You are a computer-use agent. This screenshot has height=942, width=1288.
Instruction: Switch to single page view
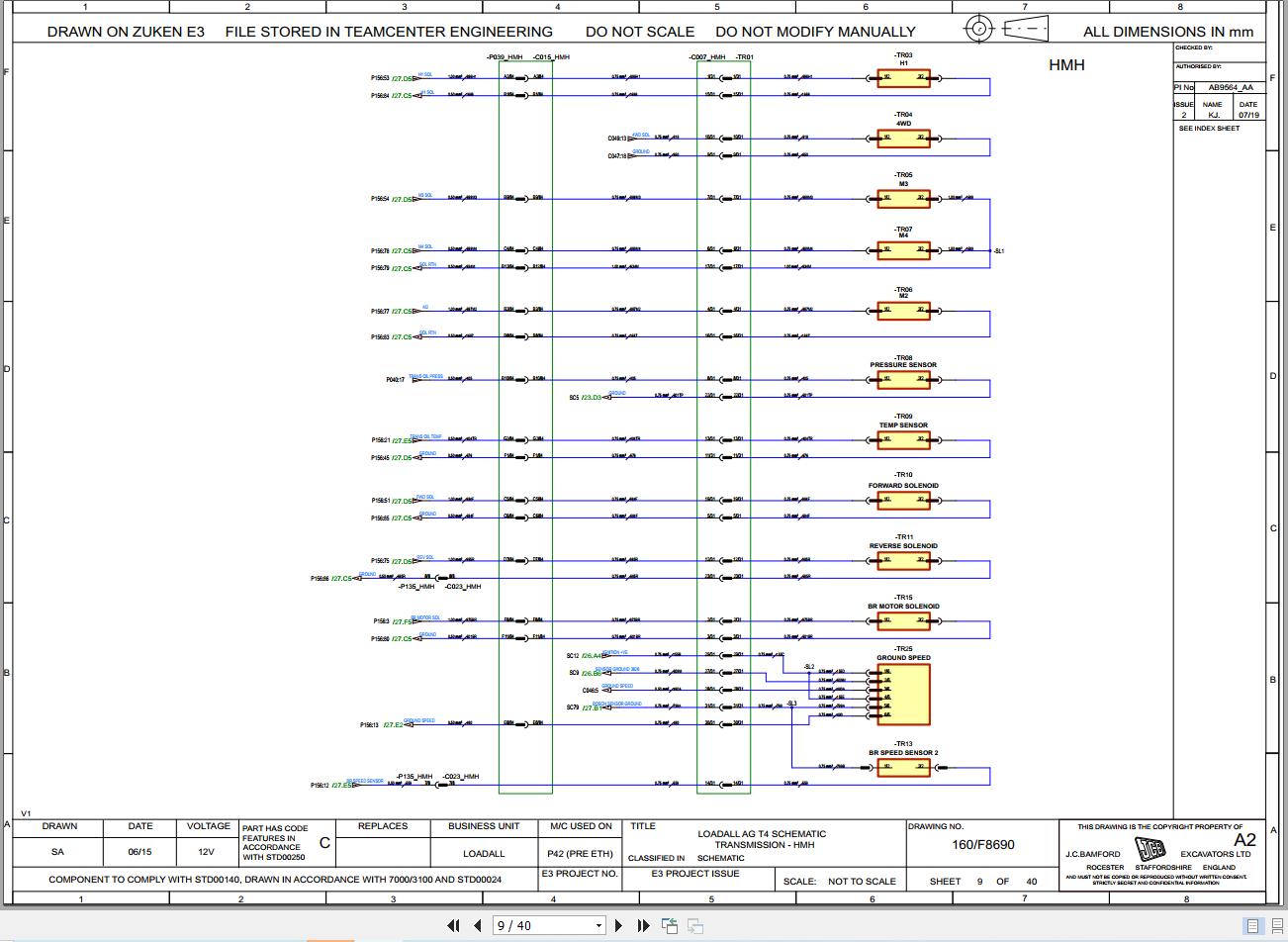[1252, 926]
